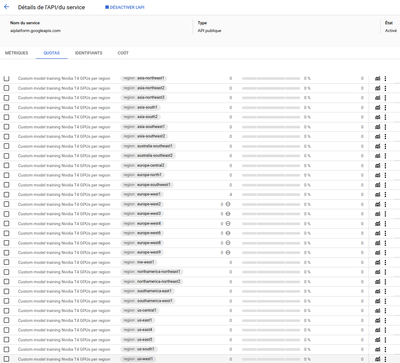Open the three-dot menu for europe-north1
This screenshot has width=400, height=363.
385,175
